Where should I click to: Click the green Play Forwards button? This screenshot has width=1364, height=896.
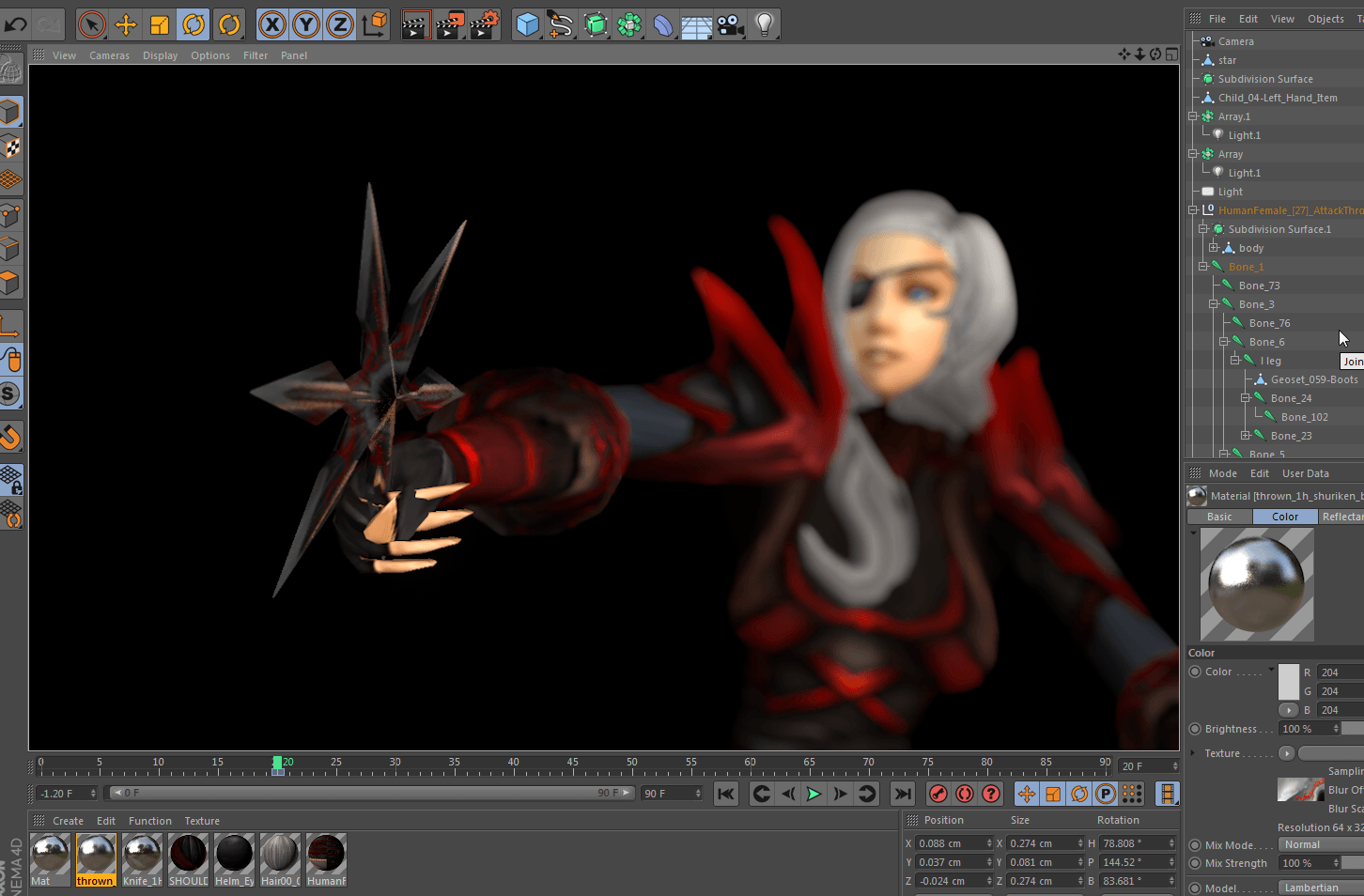click(814, 794)
